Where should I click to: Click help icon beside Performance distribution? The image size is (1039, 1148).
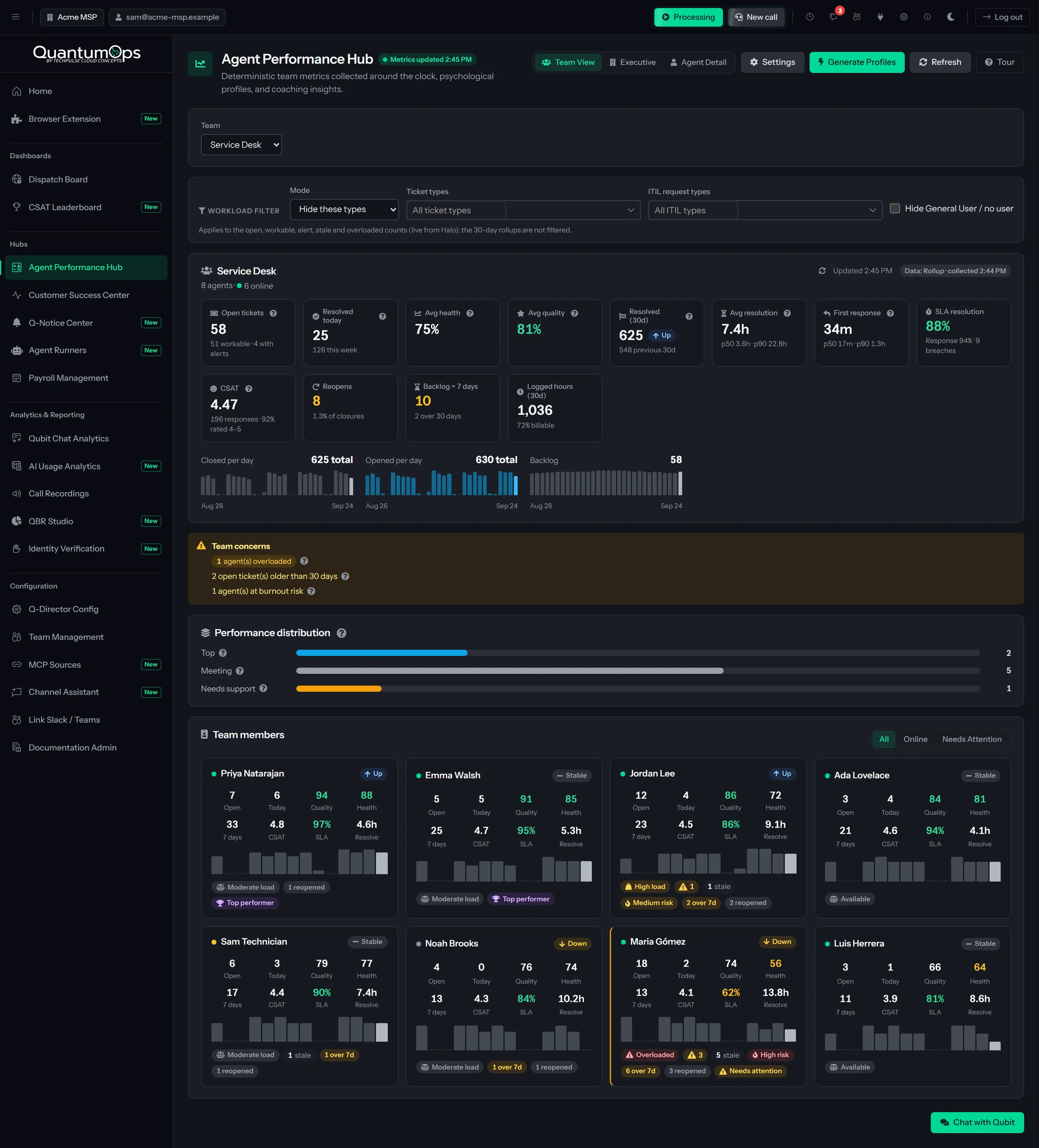pyautogui.click(x=342, y=633)
